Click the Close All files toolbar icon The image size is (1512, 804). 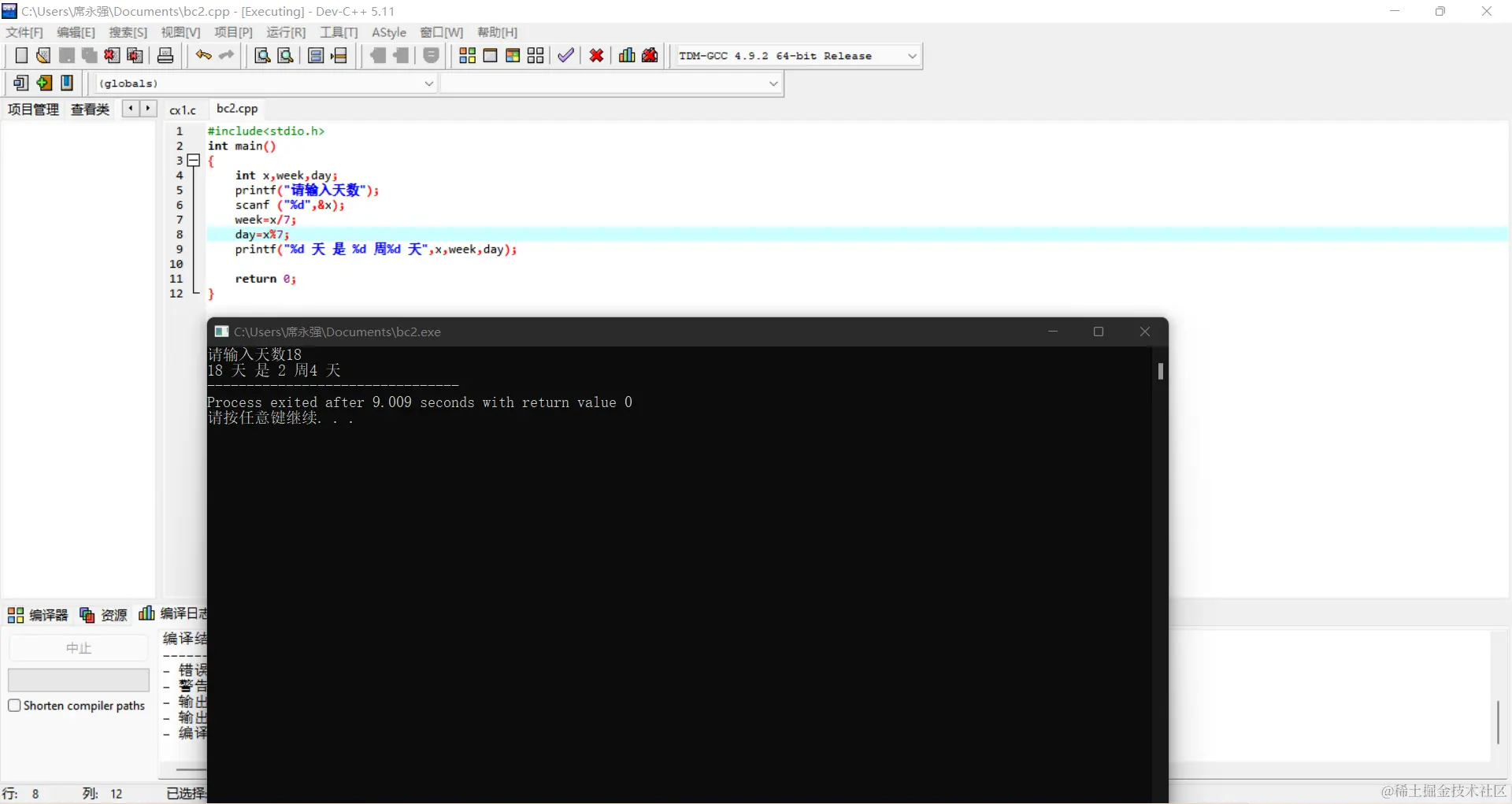point(135,56)
